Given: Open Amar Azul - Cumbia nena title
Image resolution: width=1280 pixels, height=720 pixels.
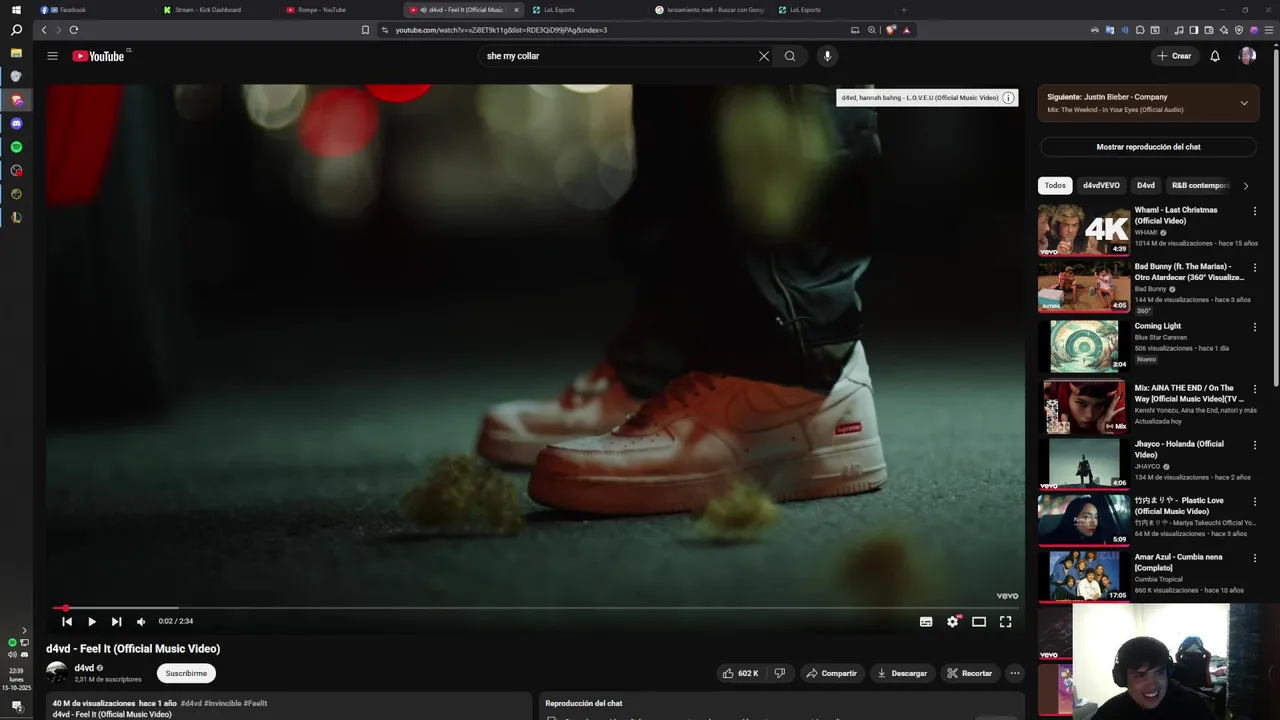Looking at the screenshot, I should coord(1178,562).
